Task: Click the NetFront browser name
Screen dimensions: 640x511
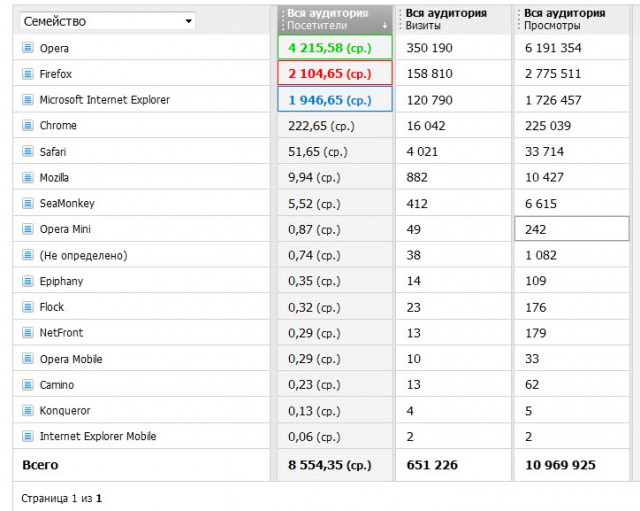Action: pyautogui.click(x=61, y=333)
